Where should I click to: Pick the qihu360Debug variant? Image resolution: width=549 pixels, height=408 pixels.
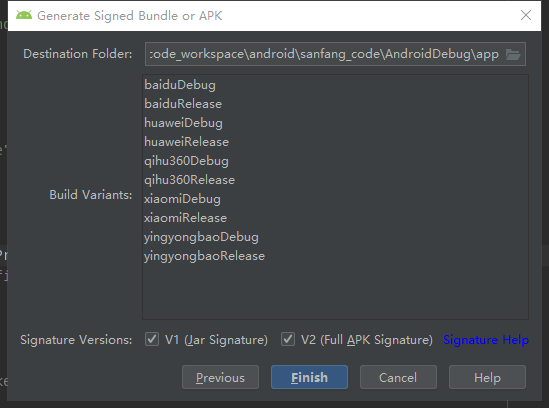335,161
